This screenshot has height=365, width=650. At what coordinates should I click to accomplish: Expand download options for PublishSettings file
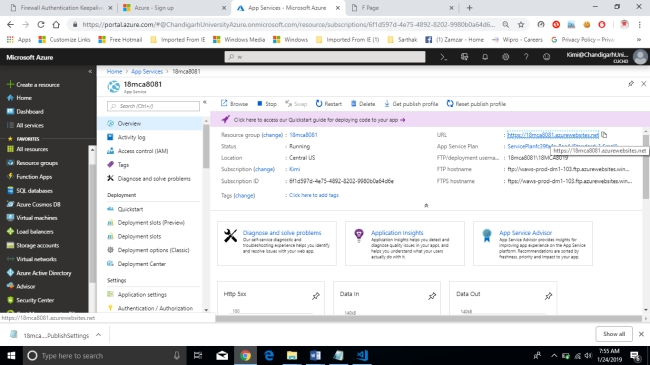(x=98, y=335)
